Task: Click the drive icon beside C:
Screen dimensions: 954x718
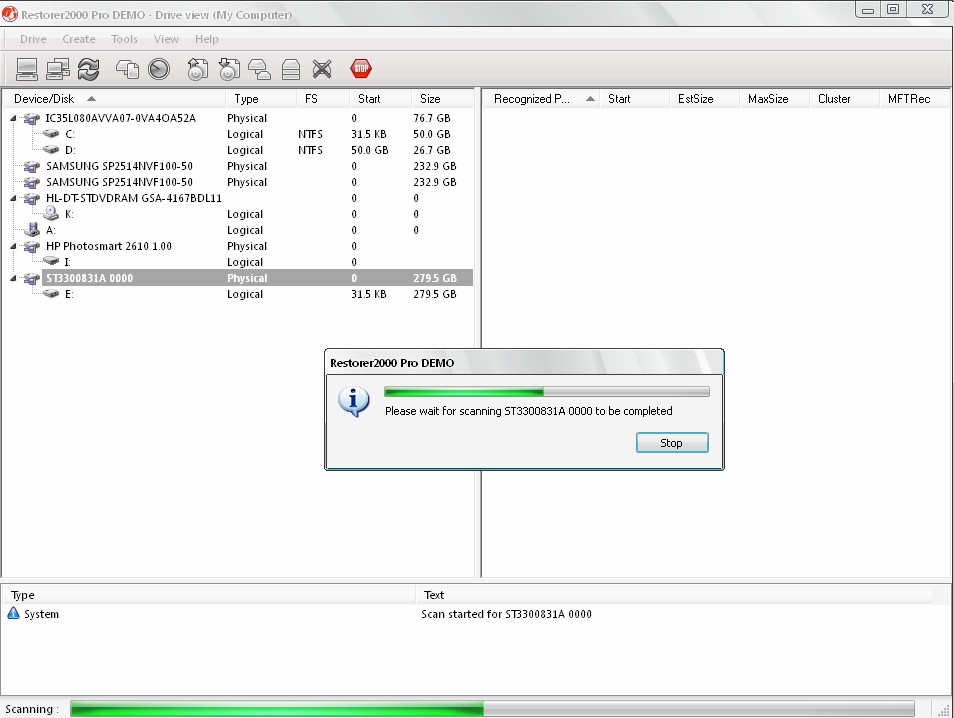Action: pyautogui.click(x=51, y=134)
